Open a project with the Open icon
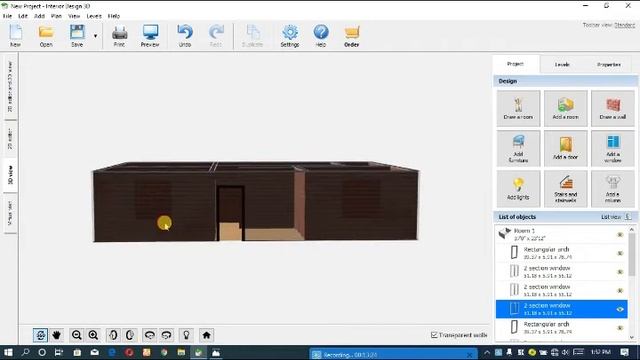The height and width of the screenshot is (360, 640). tap(46, 36)
